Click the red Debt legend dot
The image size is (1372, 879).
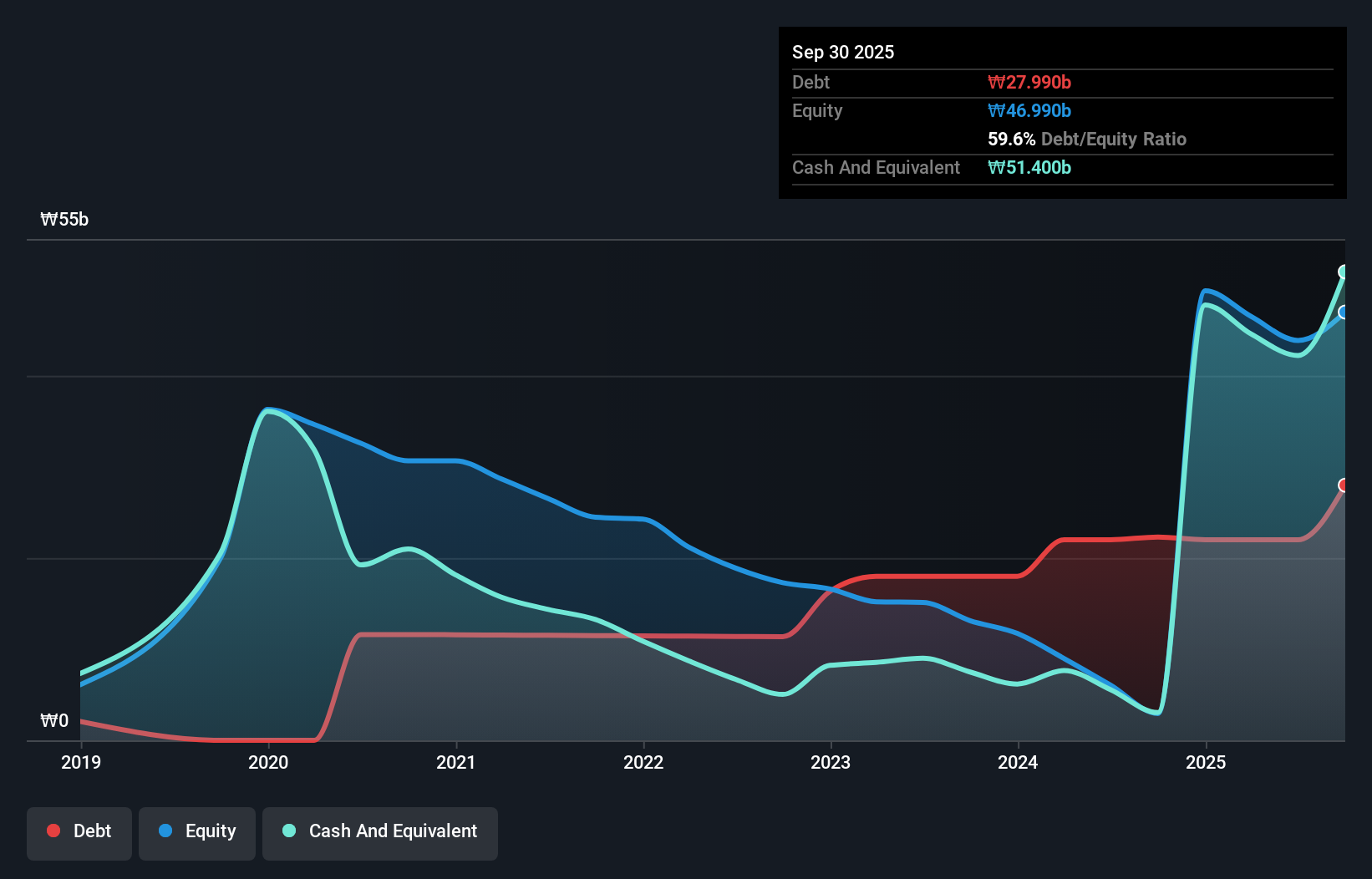pos(52,831)
